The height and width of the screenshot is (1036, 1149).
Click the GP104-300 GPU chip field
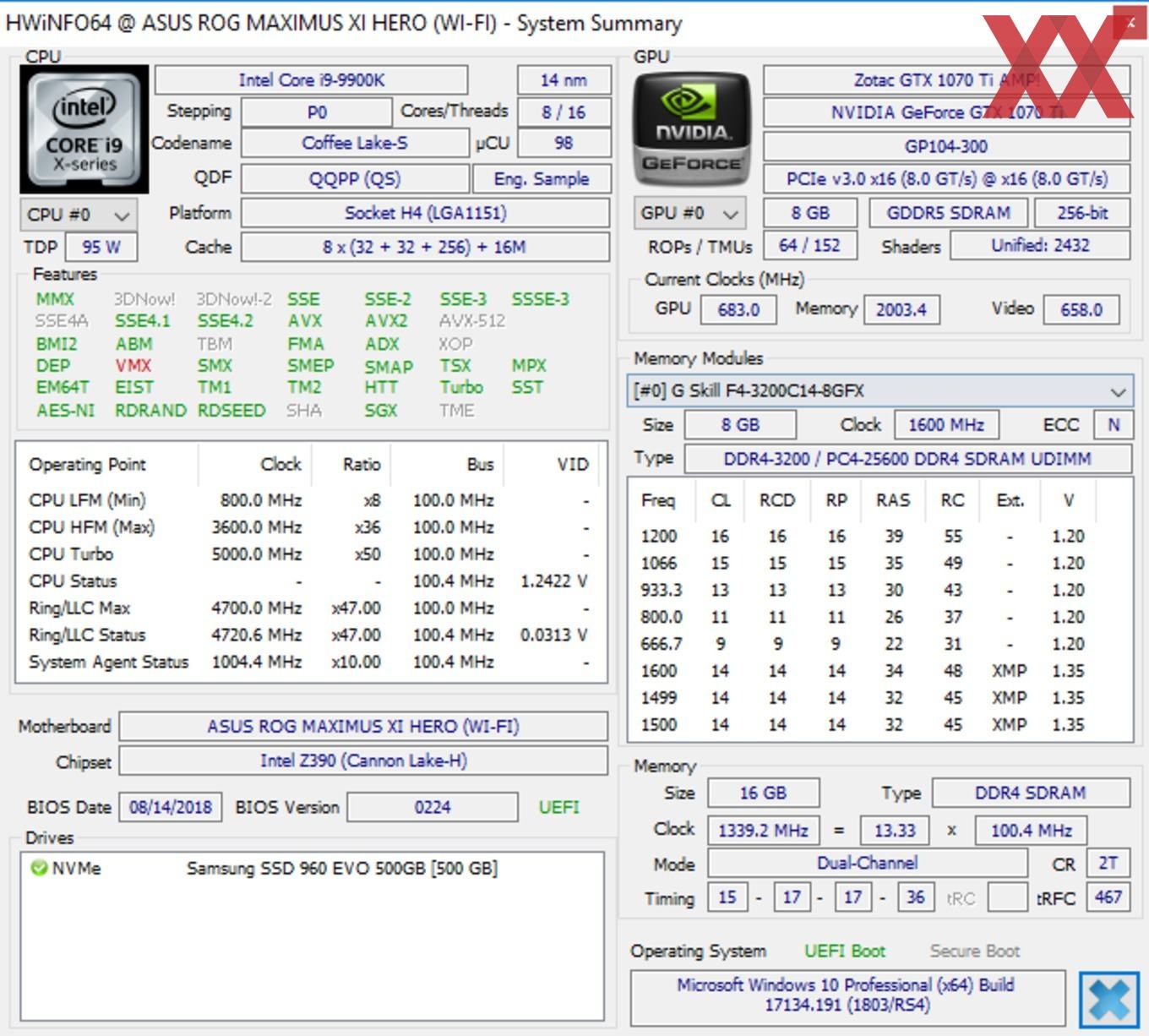(x=946, y=146)
